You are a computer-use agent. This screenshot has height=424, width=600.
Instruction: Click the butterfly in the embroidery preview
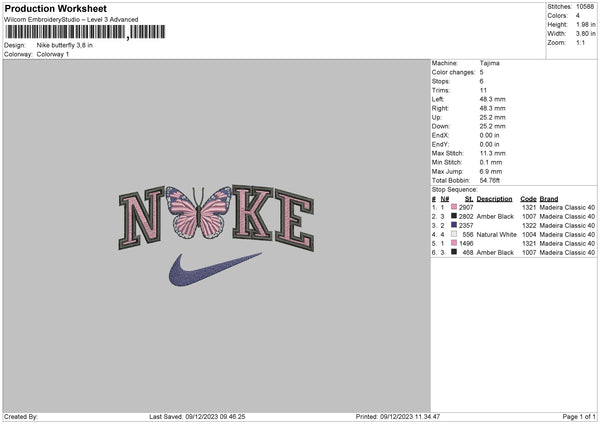199,212
